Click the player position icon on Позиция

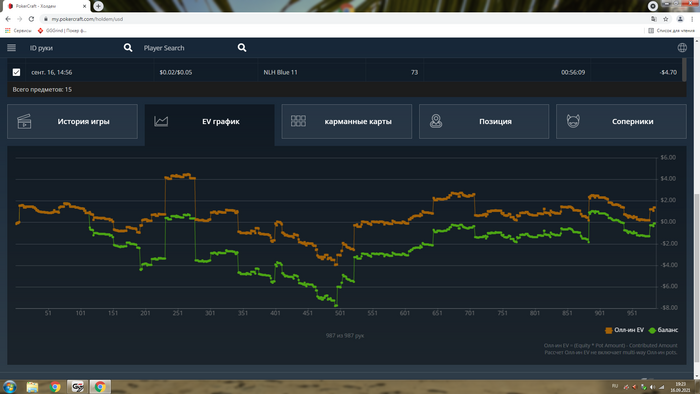436,121
